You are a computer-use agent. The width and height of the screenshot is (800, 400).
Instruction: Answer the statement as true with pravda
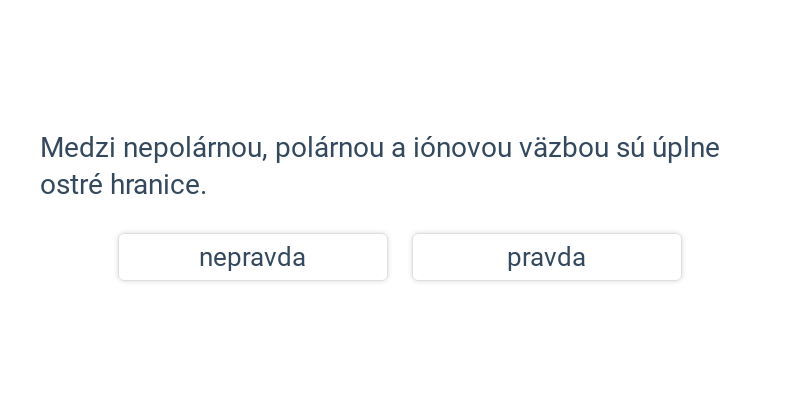point(547,257)
